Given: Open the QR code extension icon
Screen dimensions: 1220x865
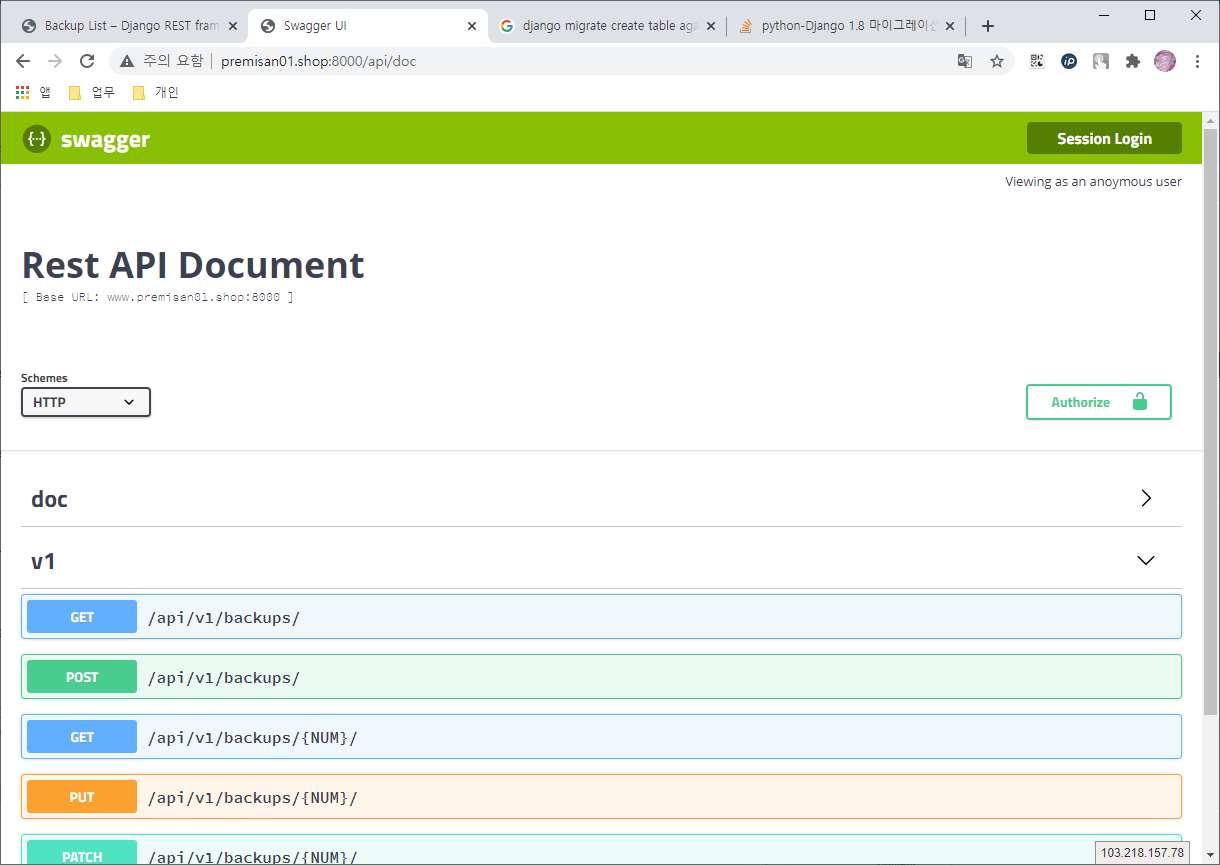Looking at the screenshot, I should click(x=1037, y=61).
